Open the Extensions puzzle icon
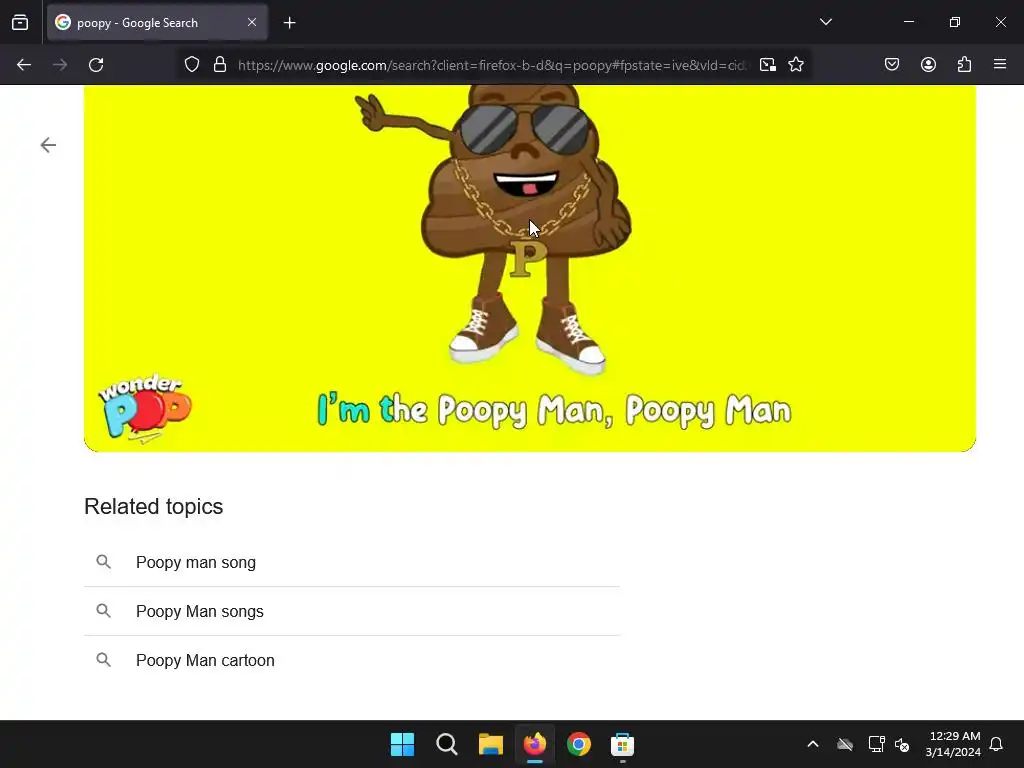 coord(964,65)
